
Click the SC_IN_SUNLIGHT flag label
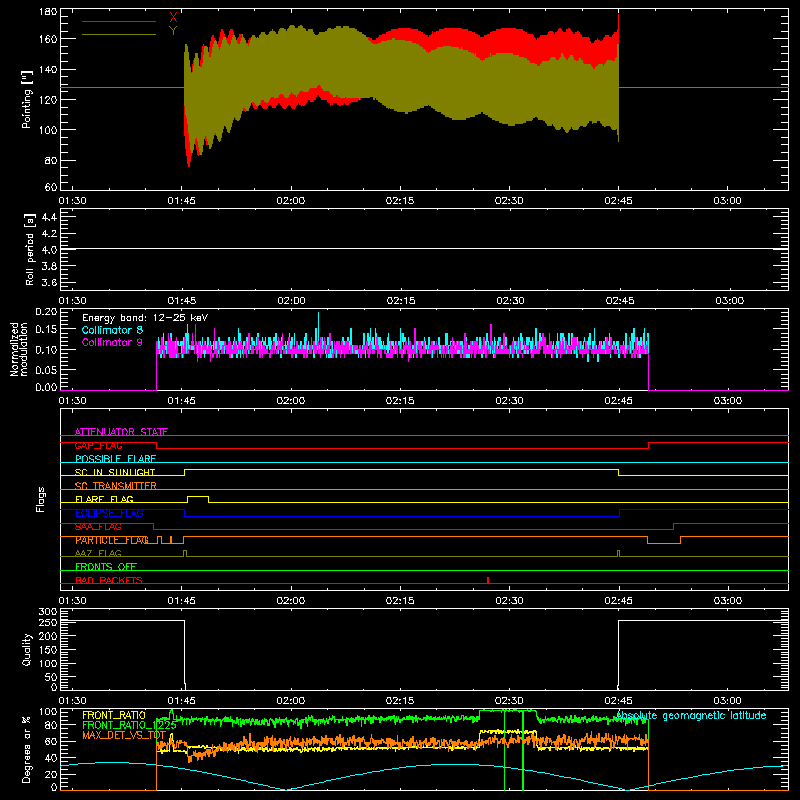coord(115,472)
